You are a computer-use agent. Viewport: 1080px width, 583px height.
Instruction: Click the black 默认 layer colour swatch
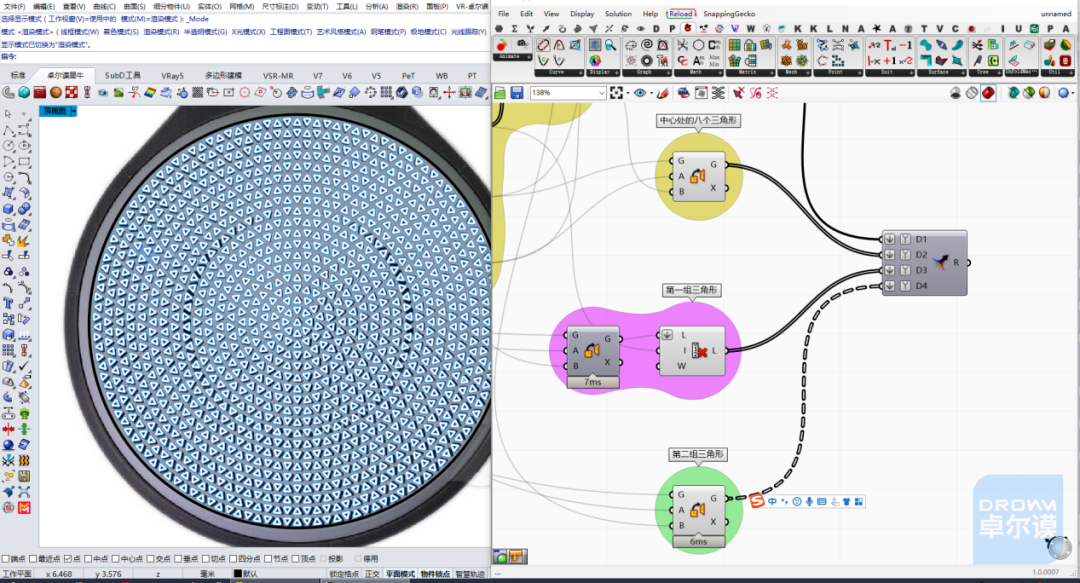[x=238, y=573]
